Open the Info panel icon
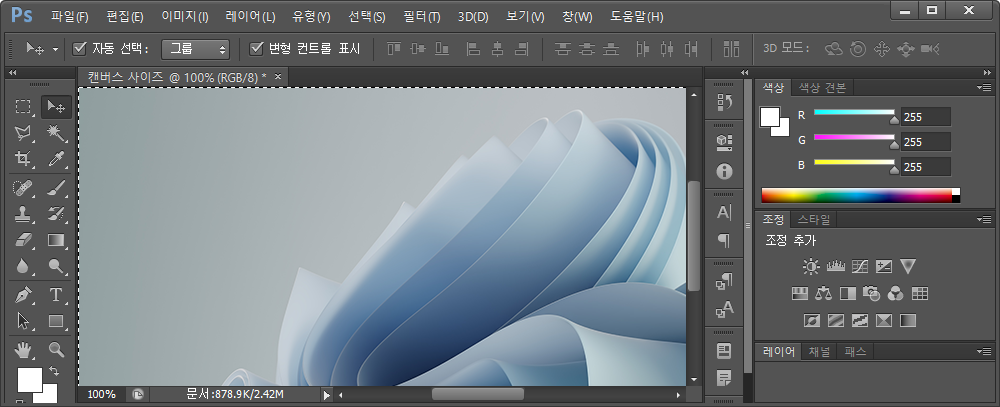1000x407 pixels. 724,171
